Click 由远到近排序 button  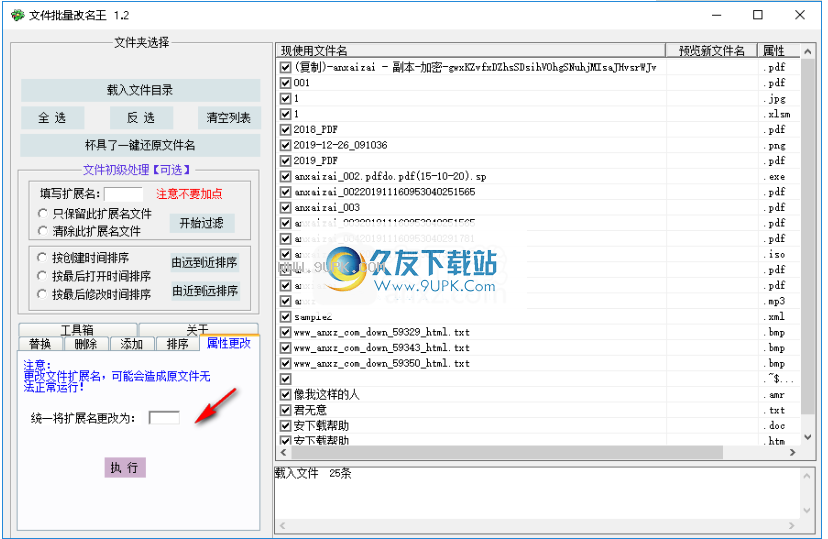pos(205,262)
